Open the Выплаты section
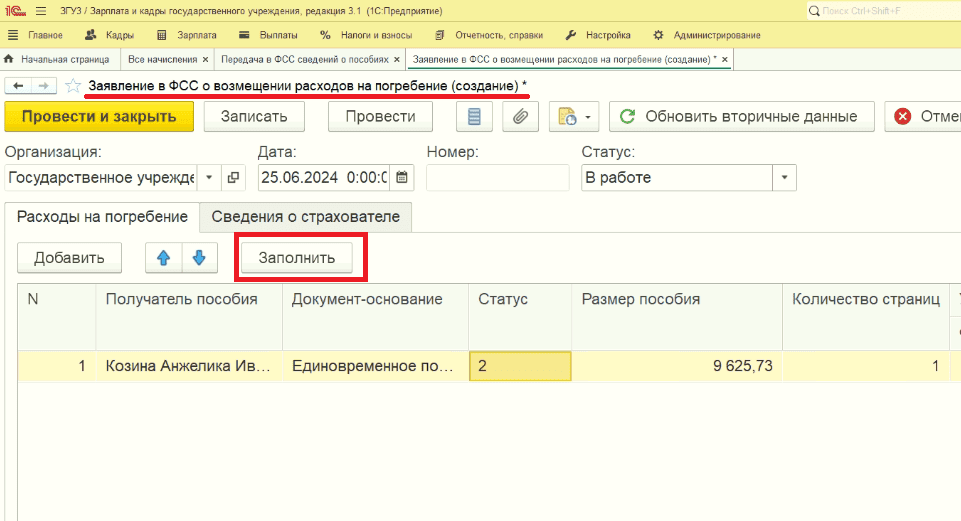The height and width of the screenshot is (521, 961). tap(268, 35)
